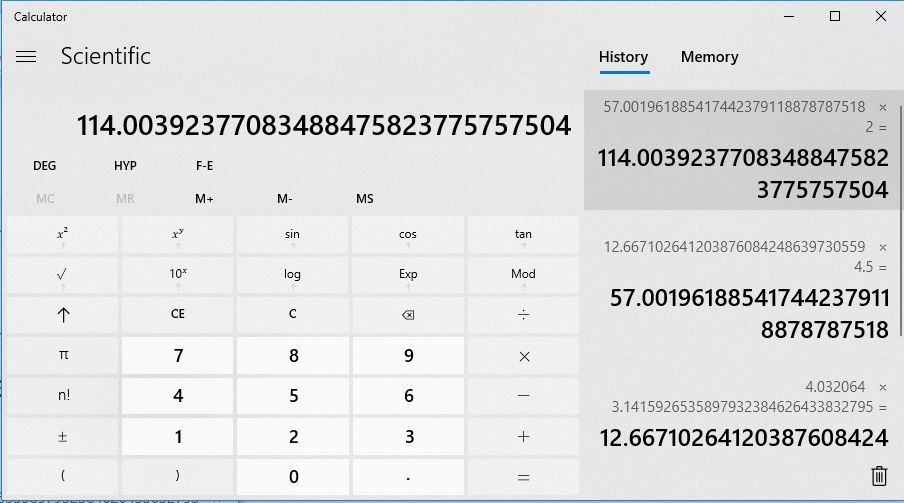Click the MS memory store button

coord(364,199)
